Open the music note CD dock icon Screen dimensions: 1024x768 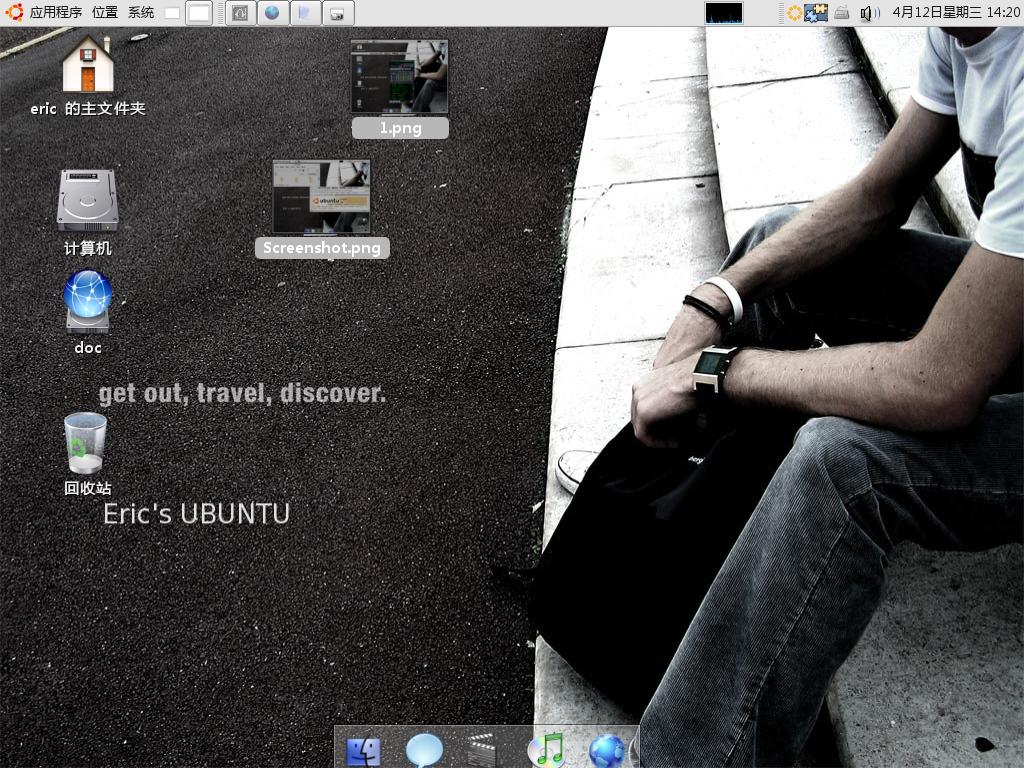[x=546, y=750]
